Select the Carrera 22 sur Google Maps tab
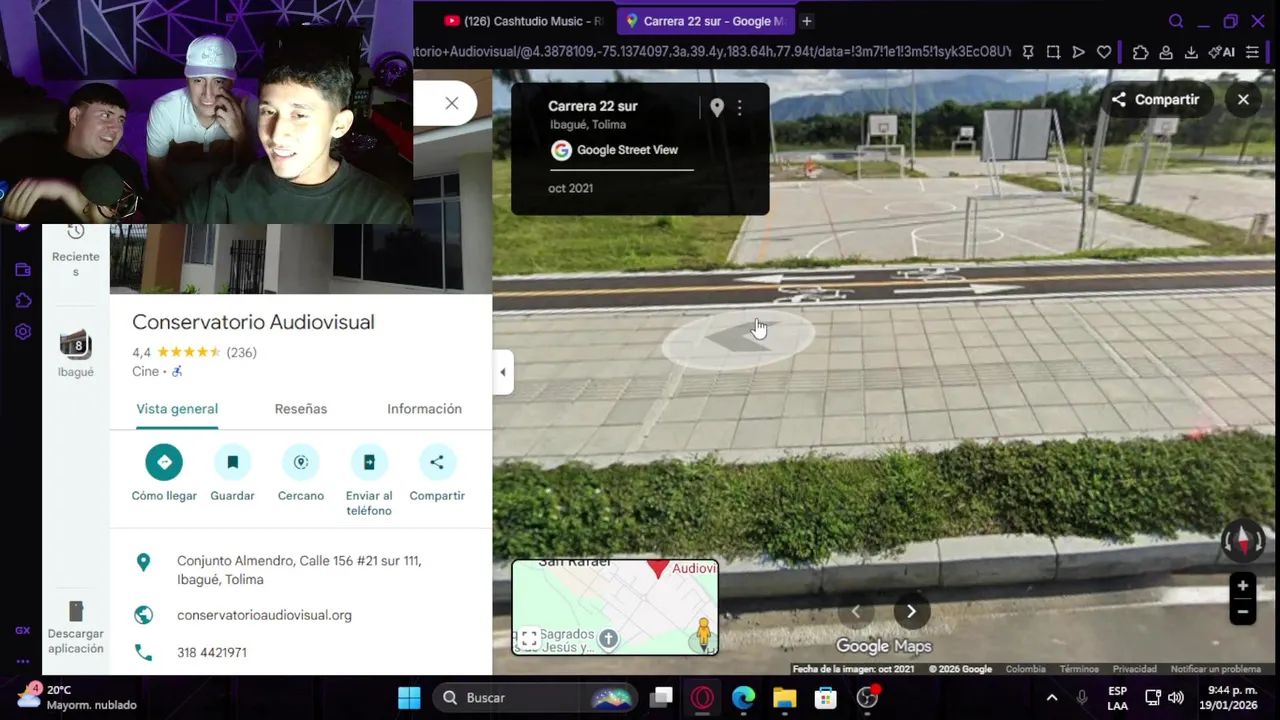Screen dimensions: 1280x720 click(x=706, y=21)
